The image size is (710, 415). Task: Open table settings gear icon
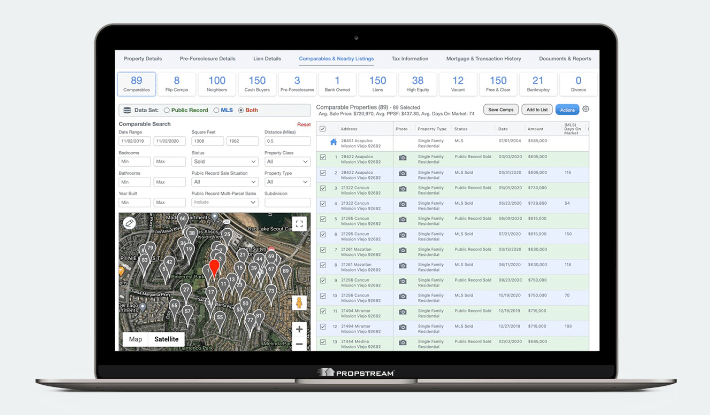(586, 109)
